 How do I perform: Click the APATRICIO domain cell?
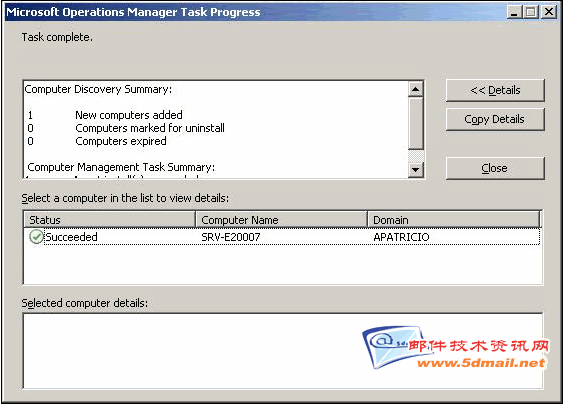401,237
